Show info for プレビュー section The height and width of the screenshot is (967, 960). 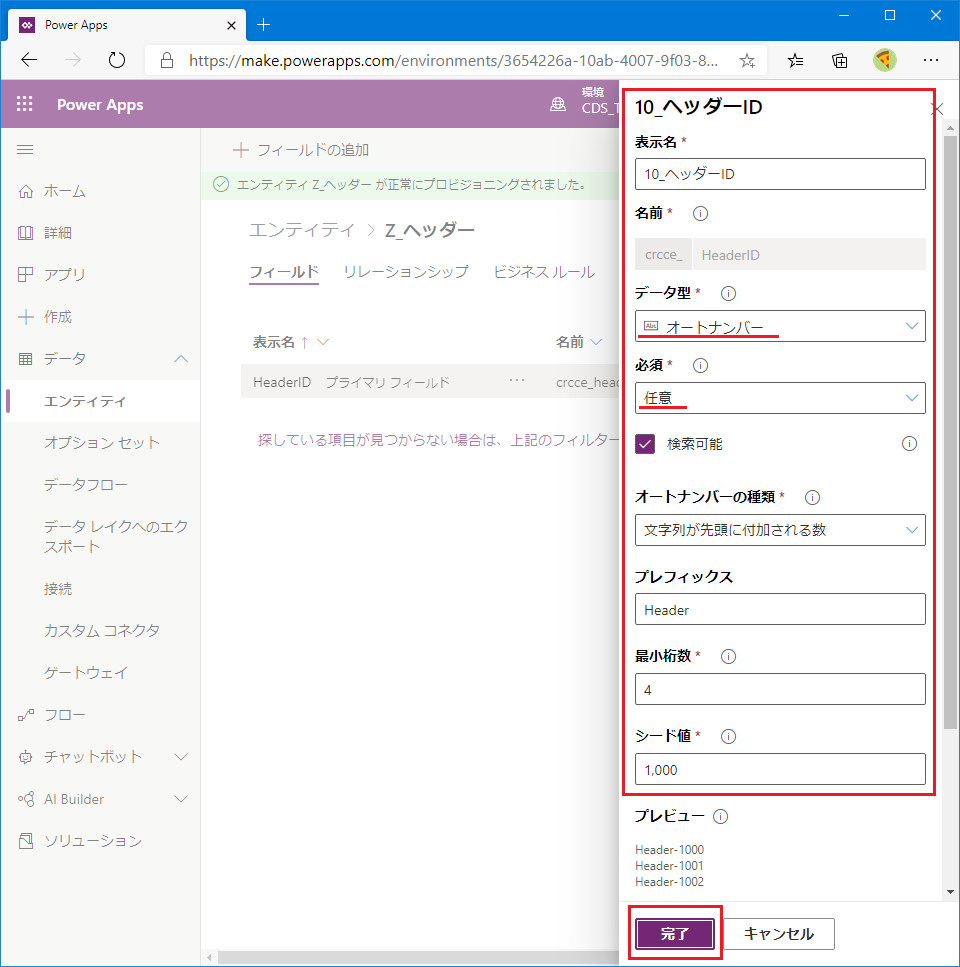tap(720, 817)
